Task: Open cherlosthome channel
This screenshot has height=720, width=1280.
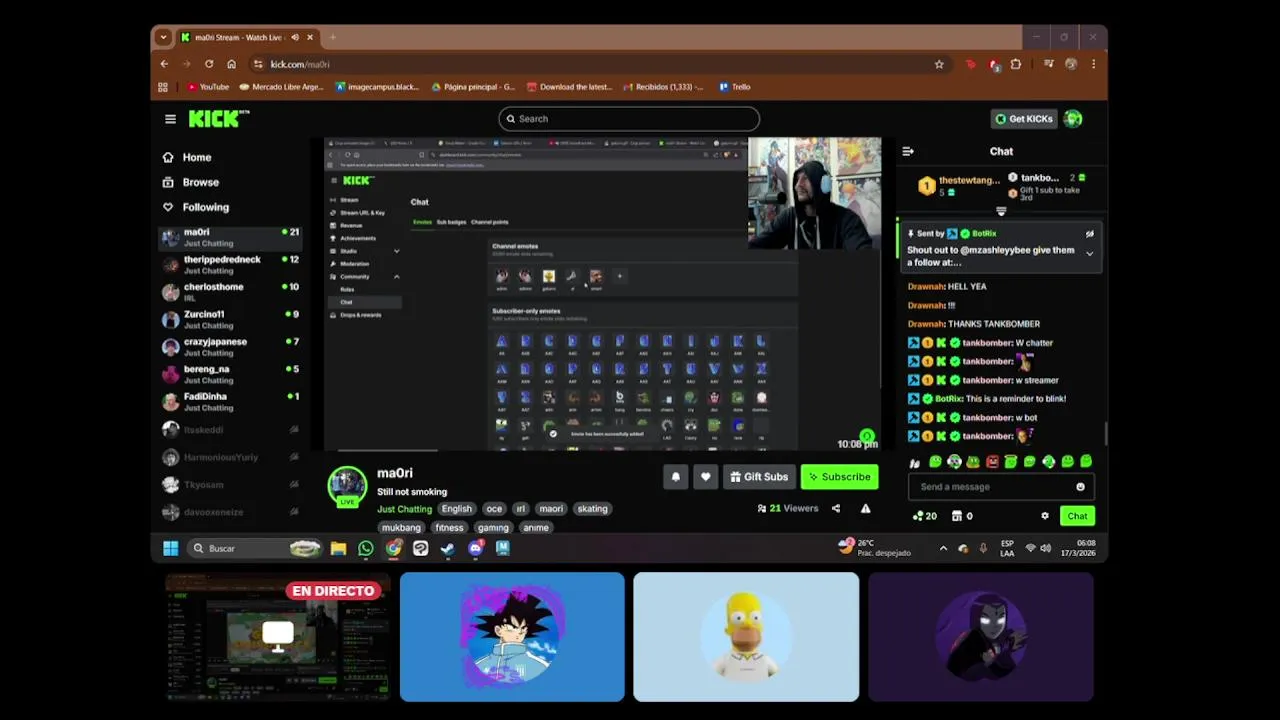Action: pyautogui.click(x=231, y=292)
